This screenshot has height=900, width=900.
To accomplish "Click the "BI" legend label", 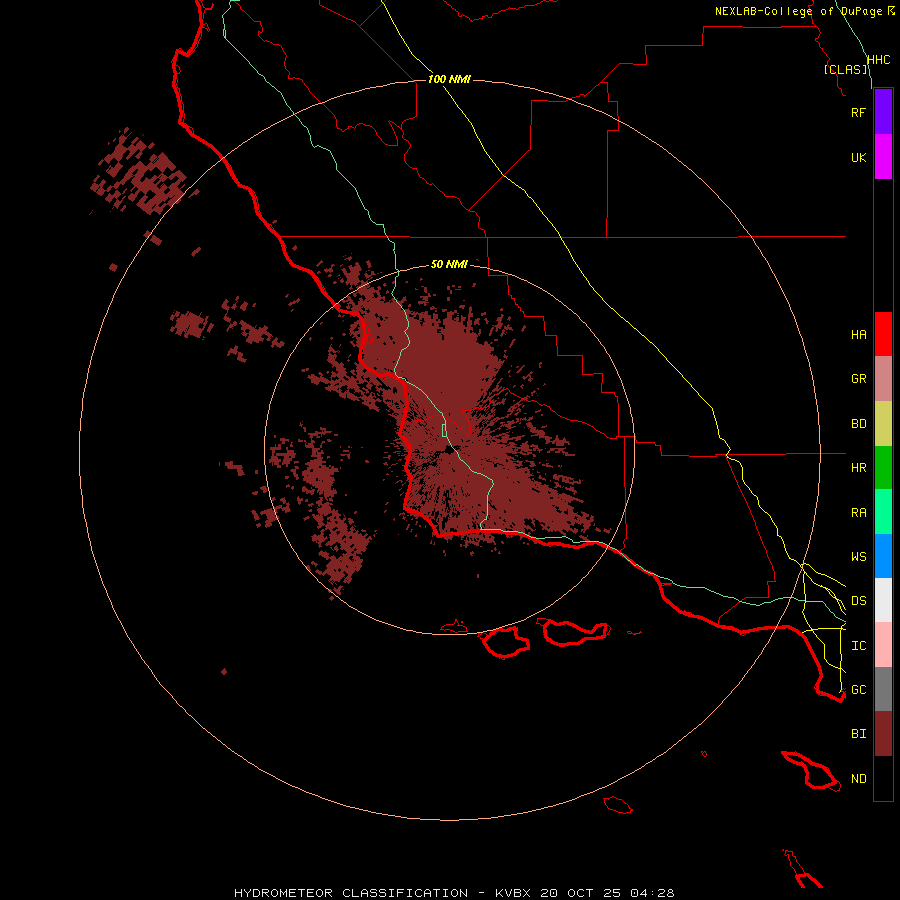I will pyautogui.click(x=858, y=734).
